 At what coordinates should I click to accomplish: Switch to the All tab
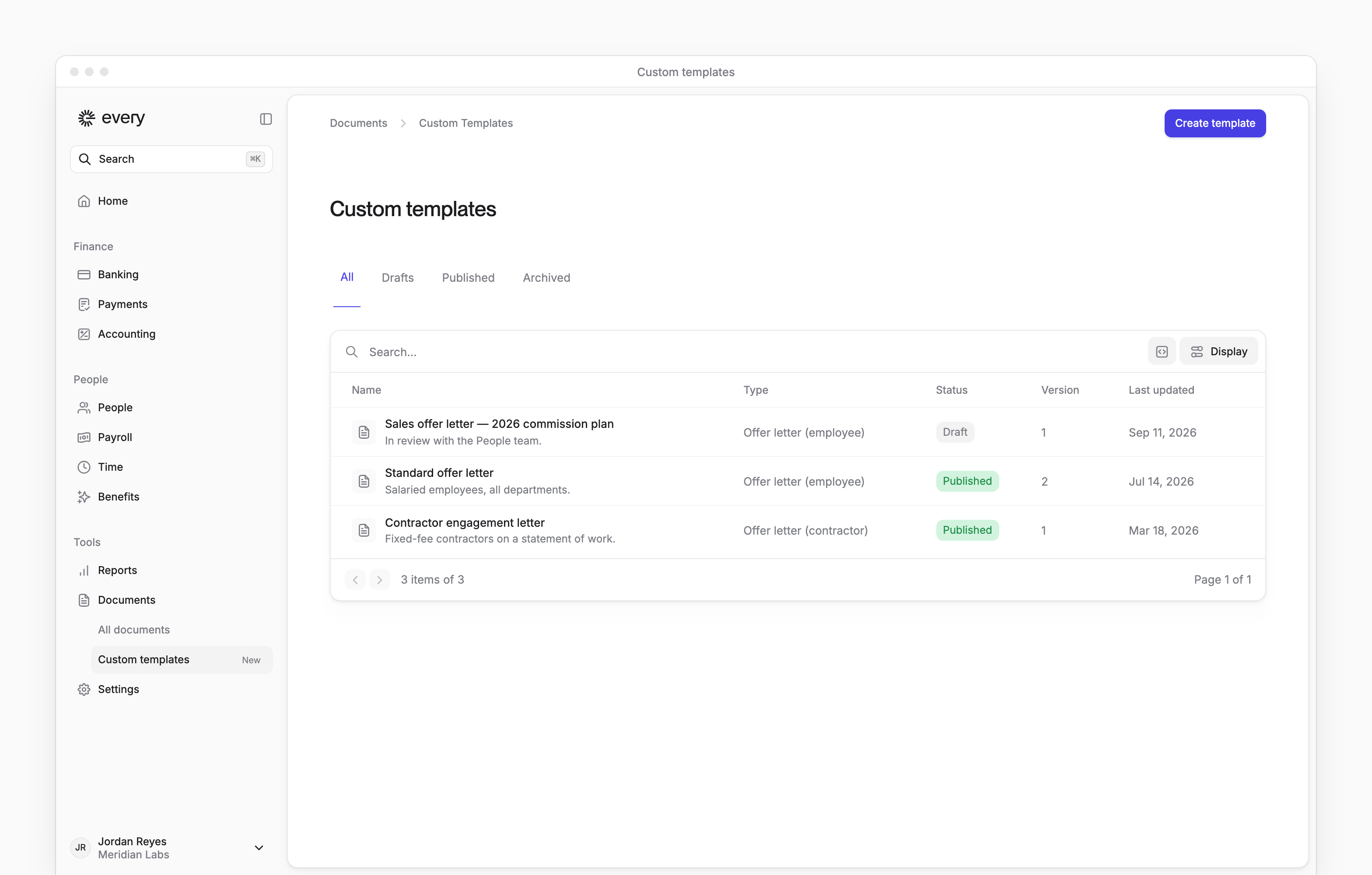pyautogui.click(x=347, y=277)
